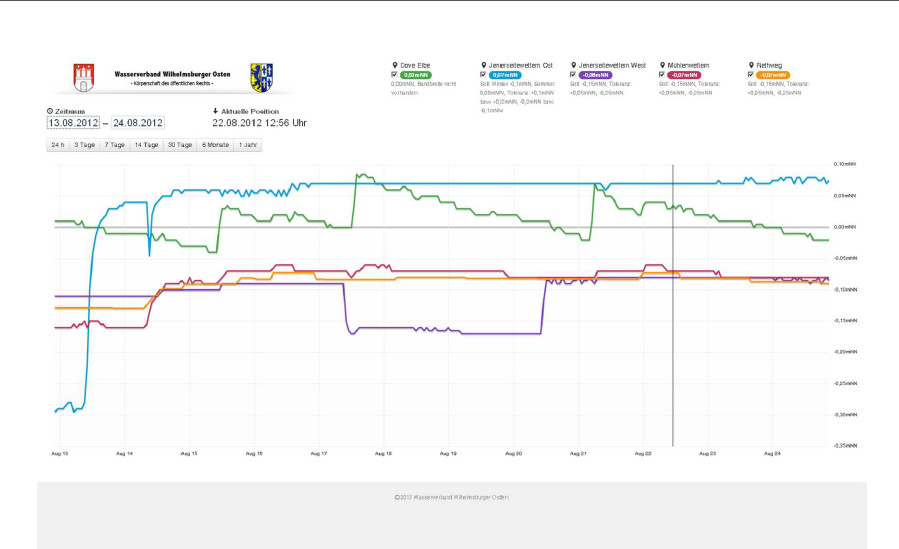The image size is (899, 549).
Task: Switch to the 7 Tage range
Action: click(x=115, y=145)
